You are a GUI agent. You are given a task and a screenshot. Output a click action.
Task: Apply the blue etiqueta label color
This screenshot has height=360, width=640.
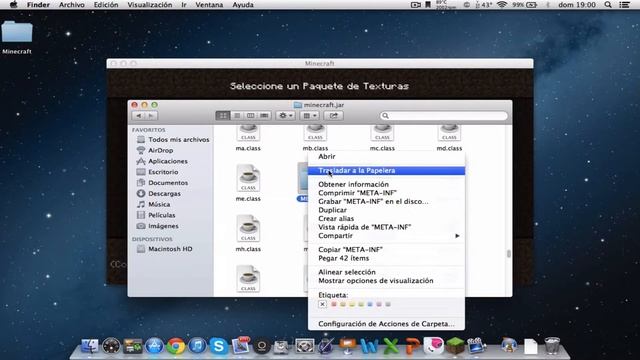point(370,304)
